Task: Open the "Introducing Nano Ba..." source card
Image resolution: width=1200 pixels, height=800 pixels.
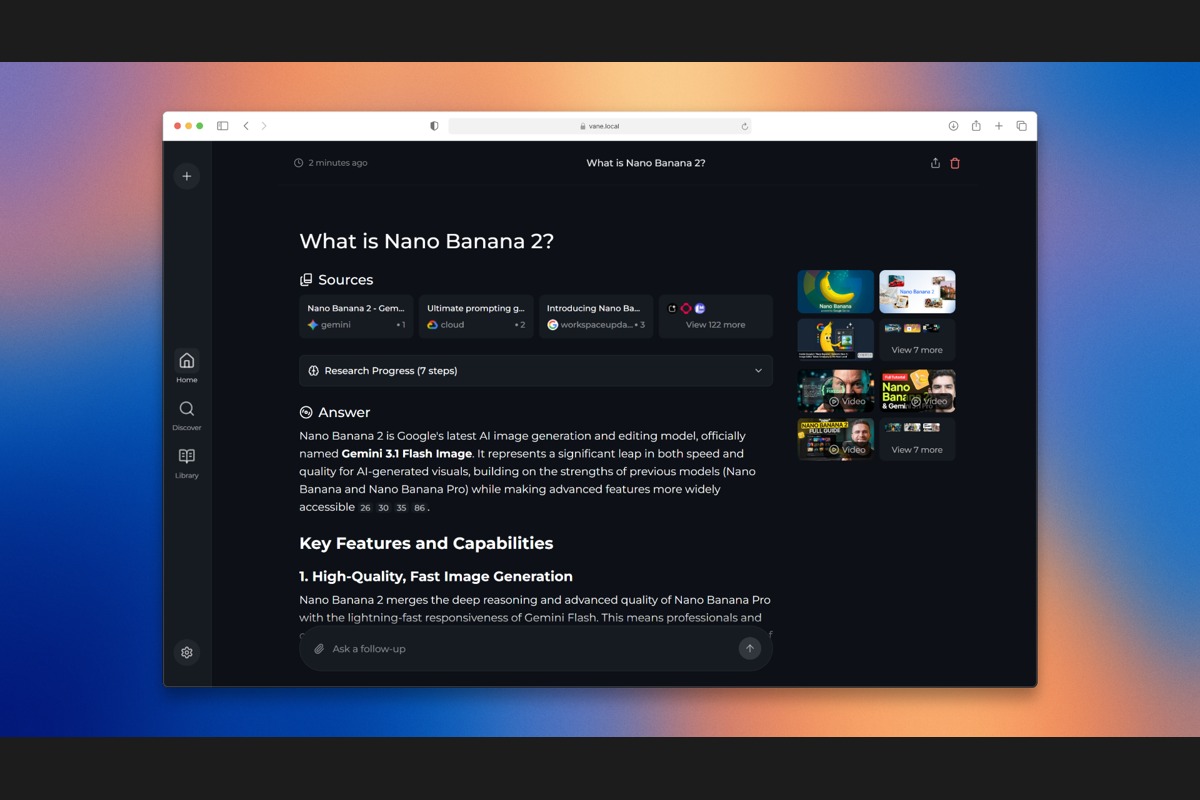Action: coord(596,316)
